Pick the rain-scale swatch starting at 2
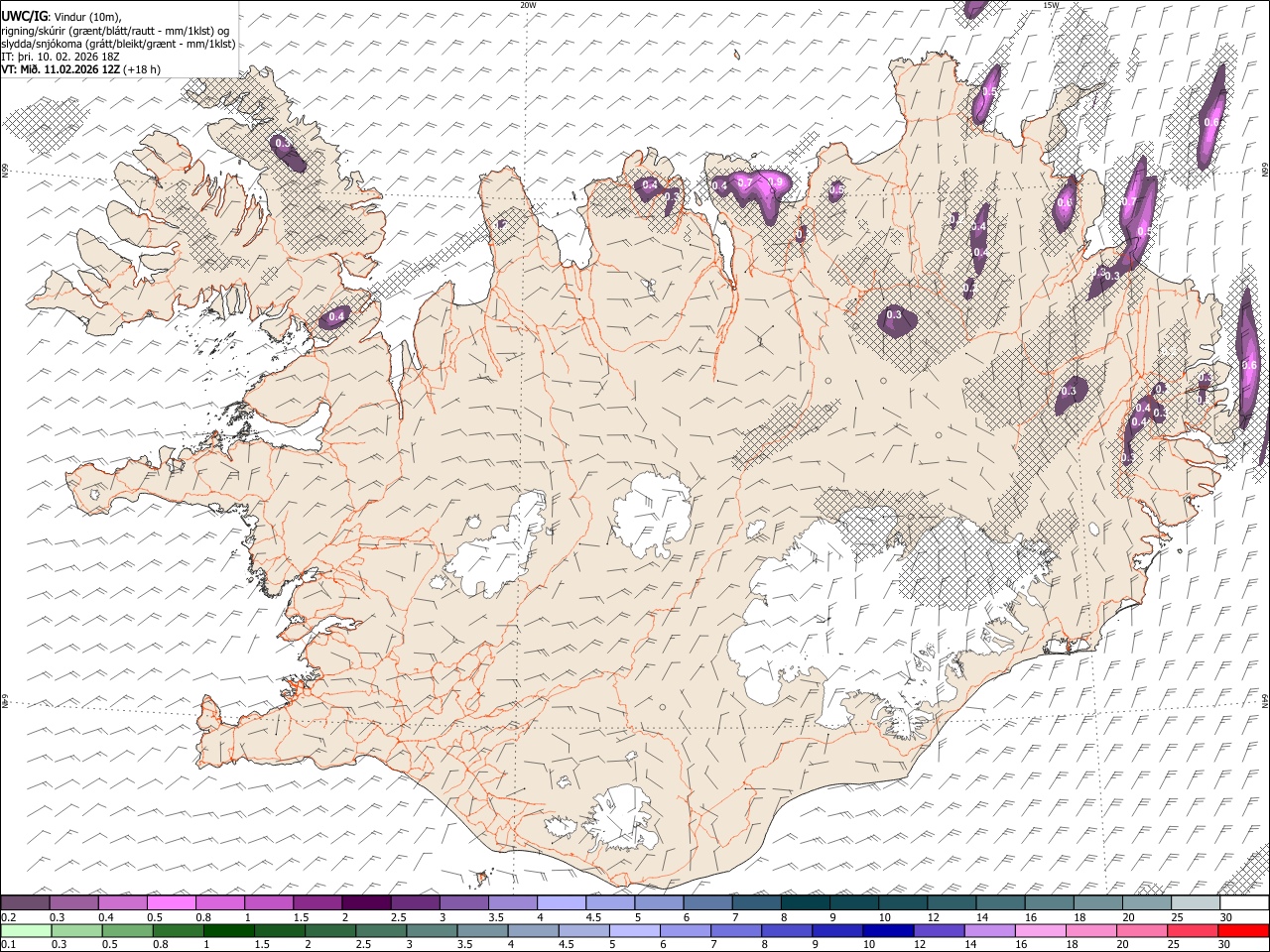 tap(330, 930)
